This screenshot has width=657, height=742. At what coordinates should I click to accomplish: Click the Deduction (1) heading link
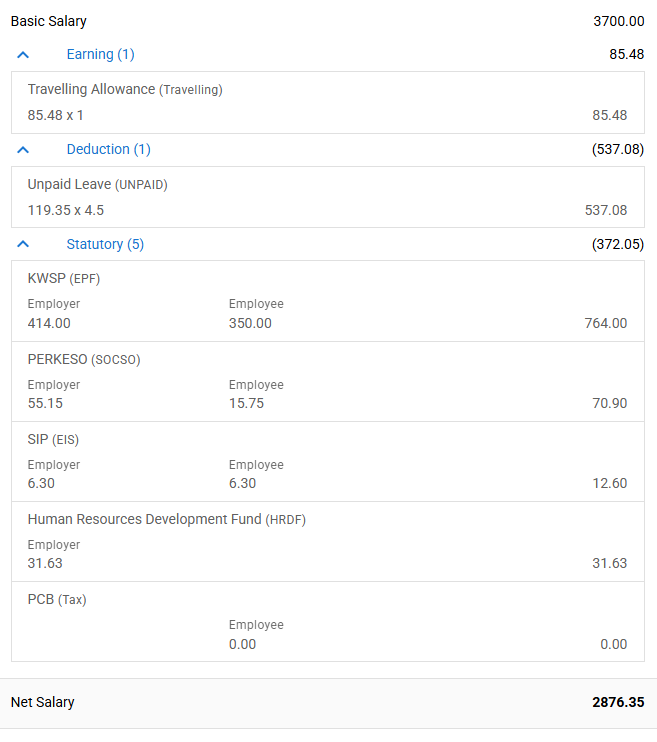point(108,149)
